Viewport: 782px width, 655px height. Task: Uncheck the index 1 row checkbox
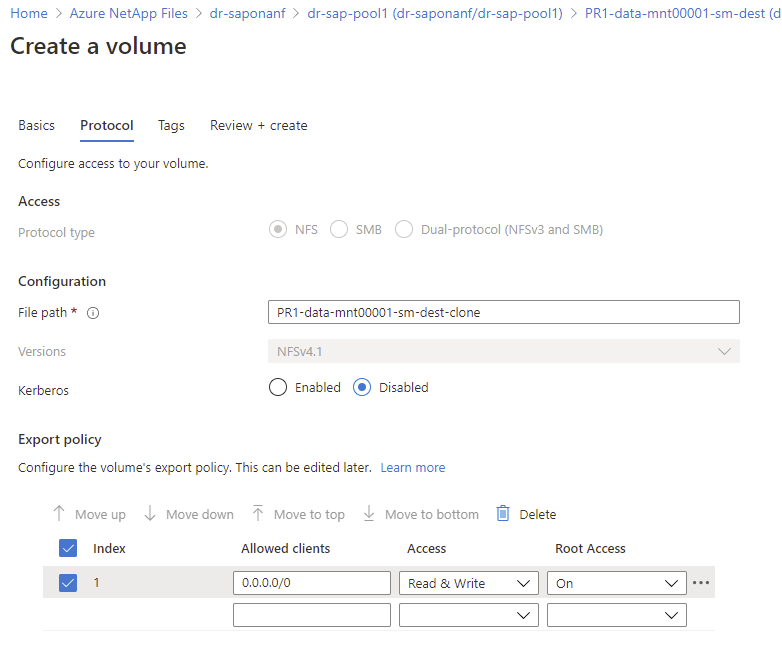coord(68,583)
